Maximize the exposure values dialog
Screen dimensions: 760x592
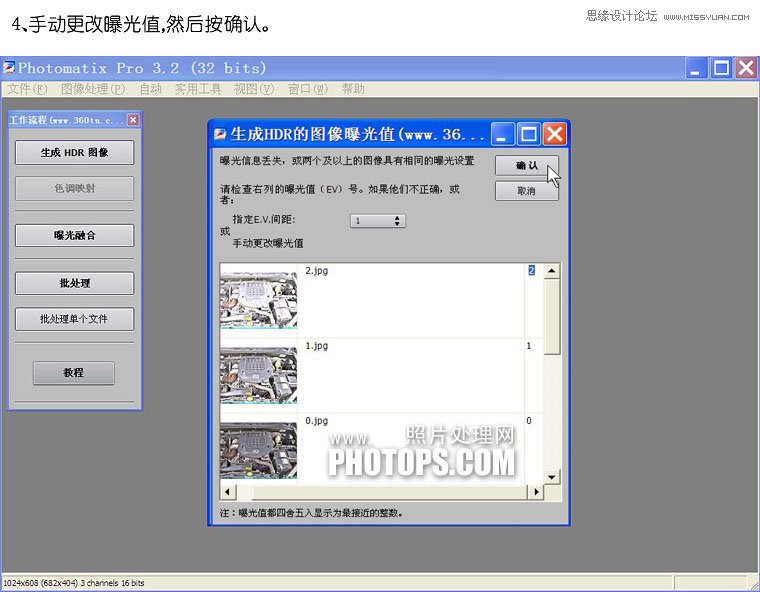click(x=529, y=134)
